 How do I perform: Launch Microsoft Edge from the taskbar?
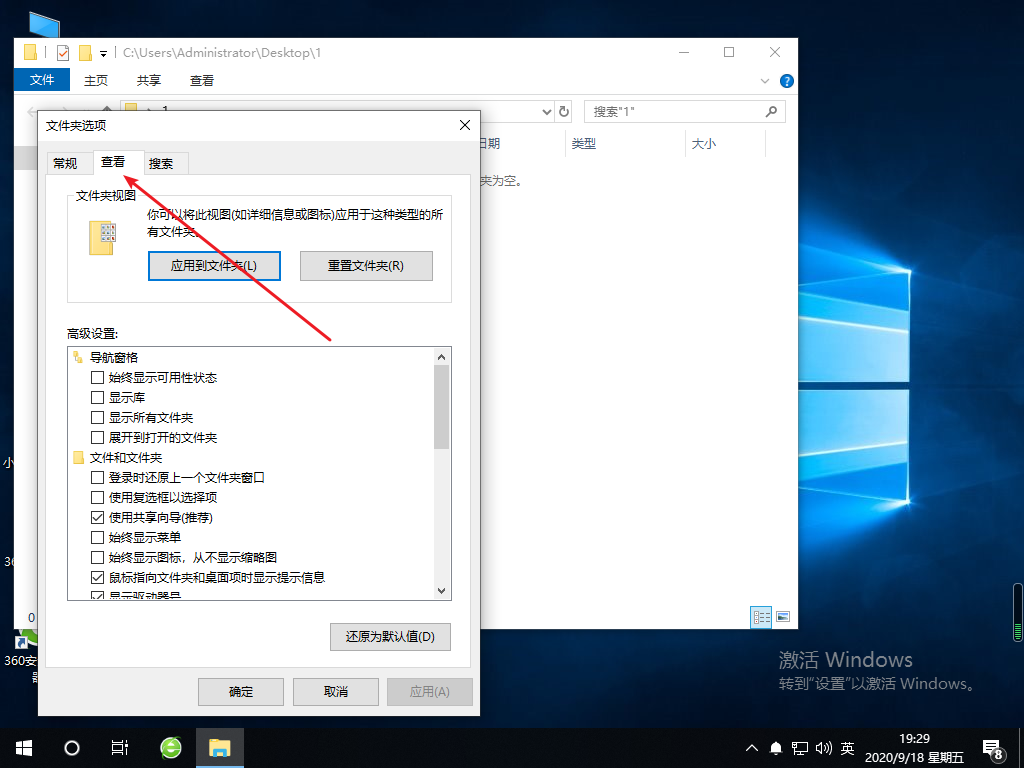point(170,747)
